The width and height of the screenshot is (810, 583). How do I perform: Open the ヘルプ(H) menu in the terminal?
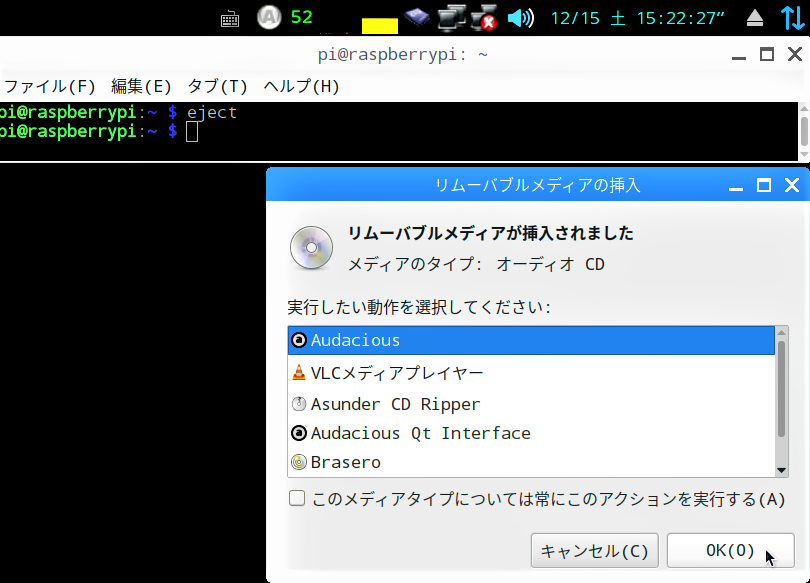301,86
